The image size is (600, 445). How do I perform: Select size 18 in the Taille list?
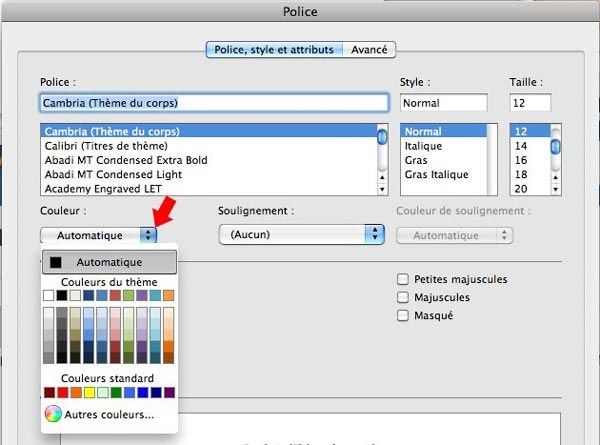coord(520,174)
